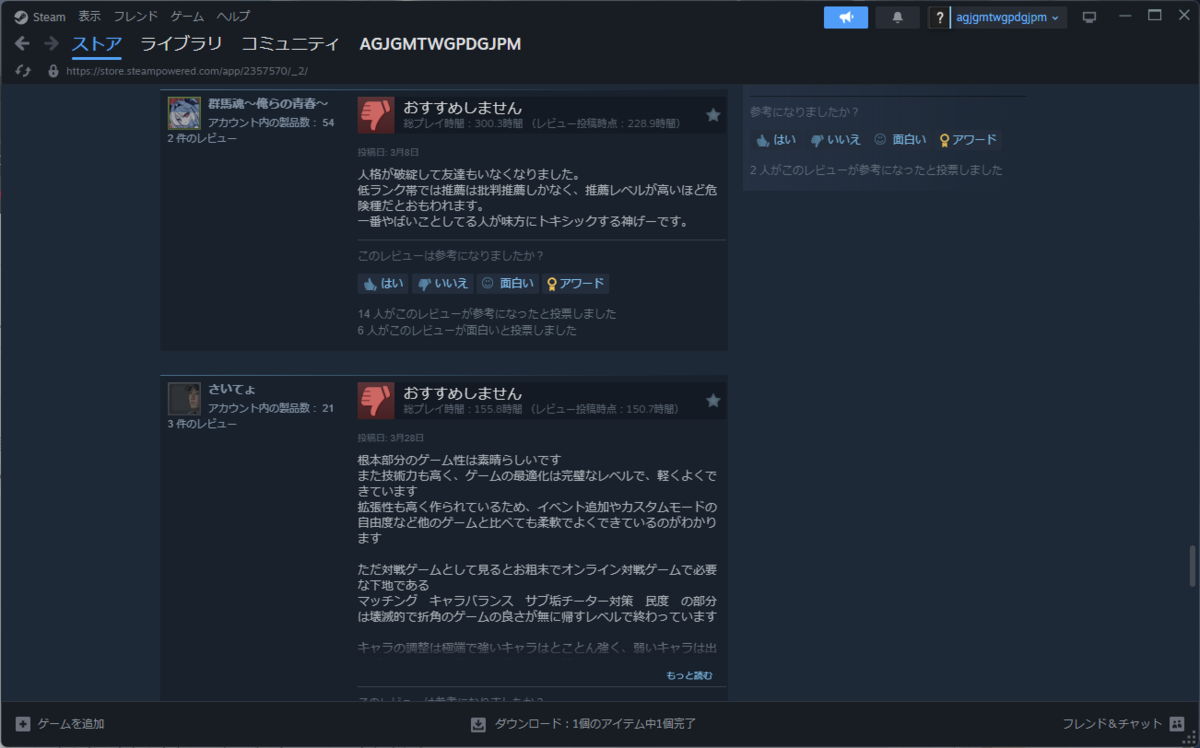This screenshot has width=1200, height=748.
Task: Click 6 人がこのレビューが面白いと text
Action: tap(467, 330)
